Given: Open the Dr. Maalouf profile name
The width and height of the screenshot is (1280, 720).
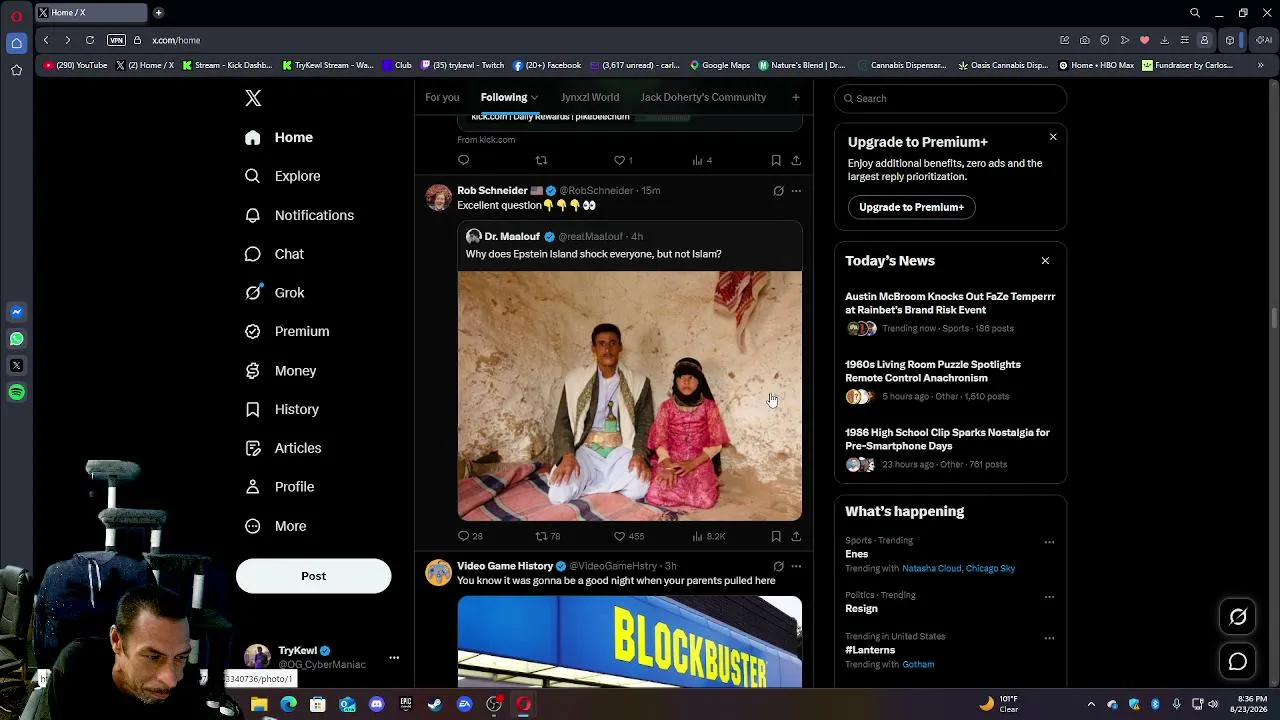Looking at the screenshot, I should point(512,237).
